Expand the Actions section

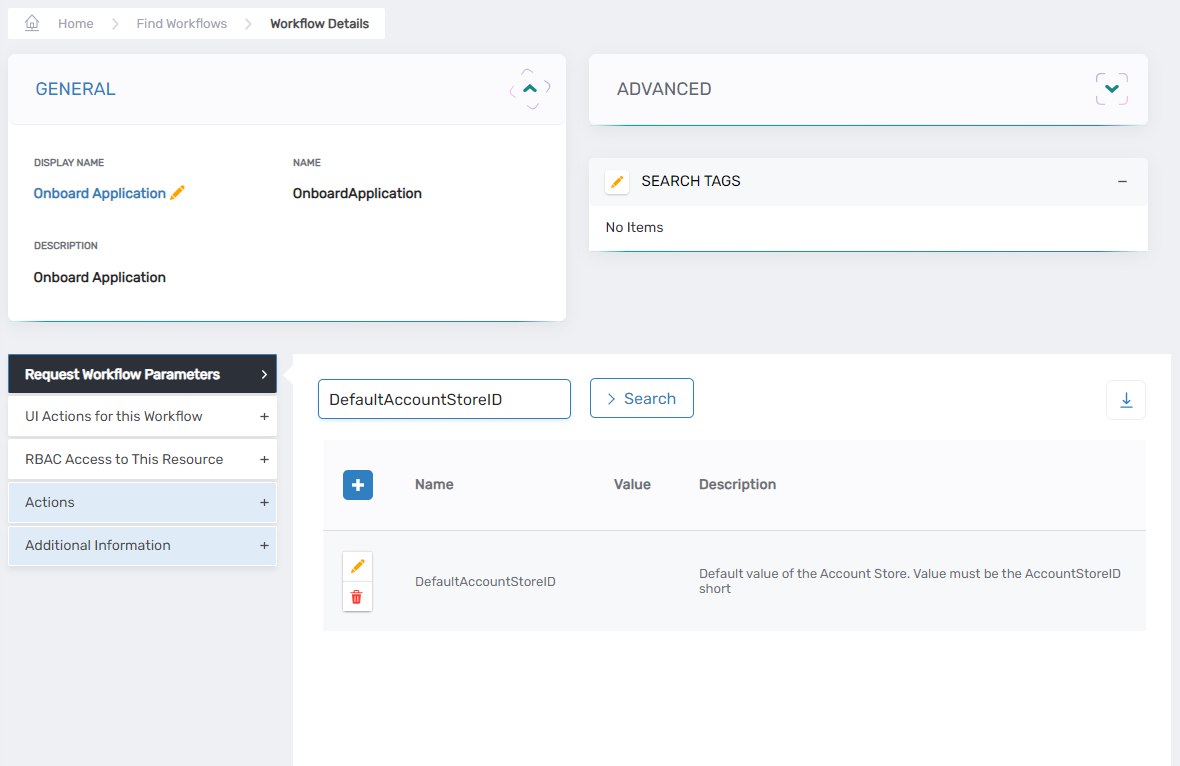(264, 502)
